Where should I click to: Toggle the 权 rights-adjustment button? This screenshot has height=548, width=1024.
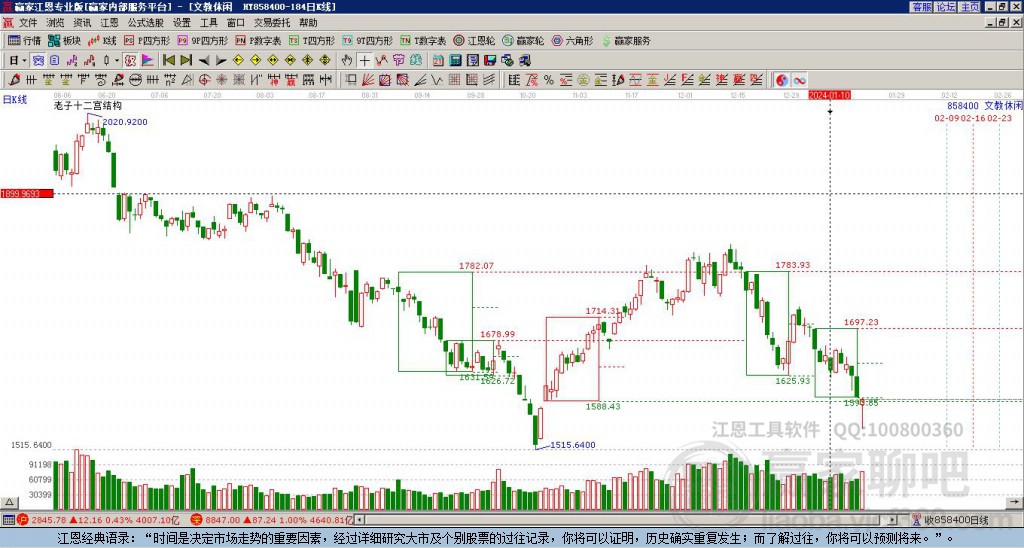(130, 60)
